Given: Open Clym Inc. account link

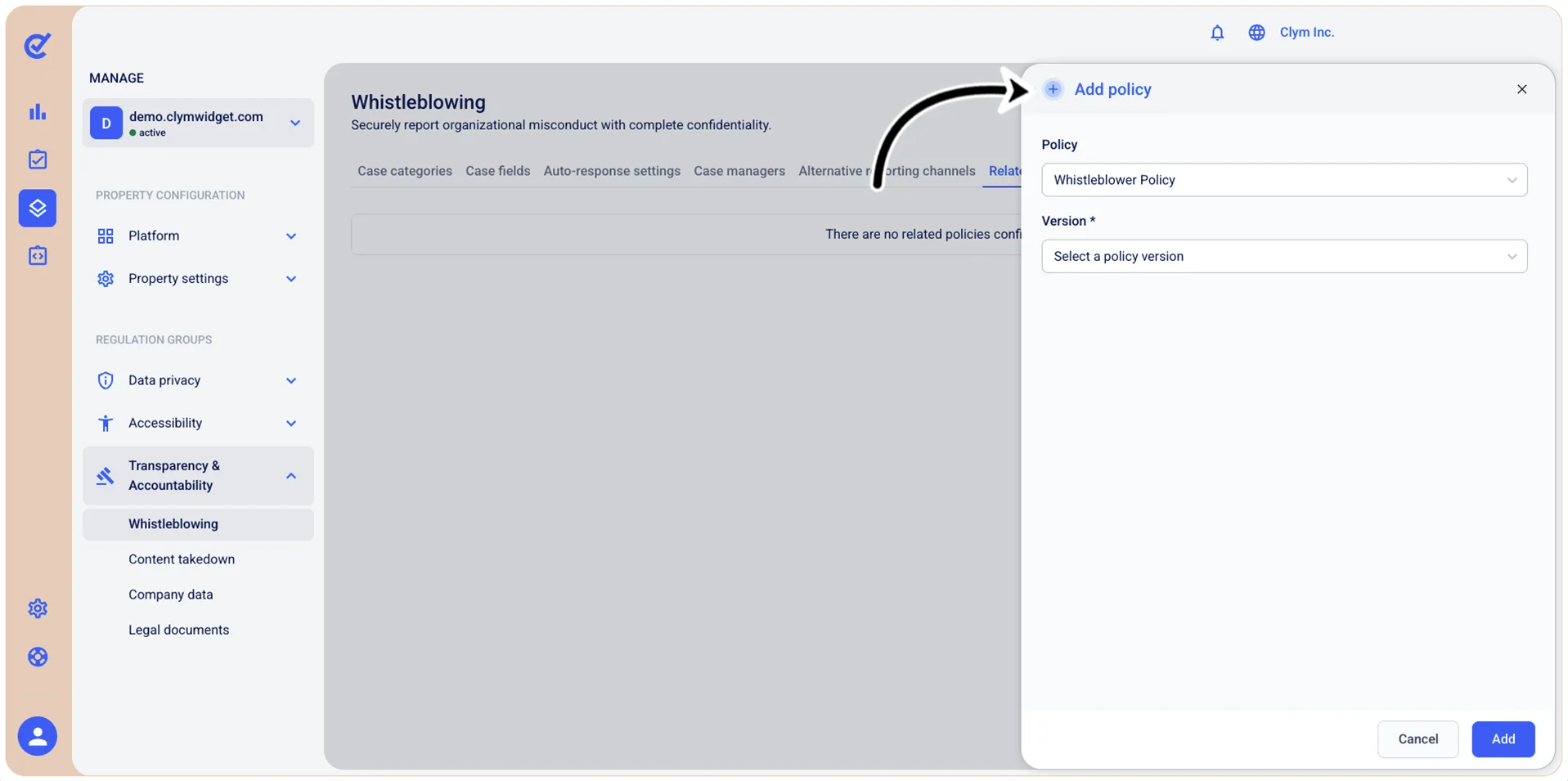Looking at the screenshot, I should [1306, 33].
